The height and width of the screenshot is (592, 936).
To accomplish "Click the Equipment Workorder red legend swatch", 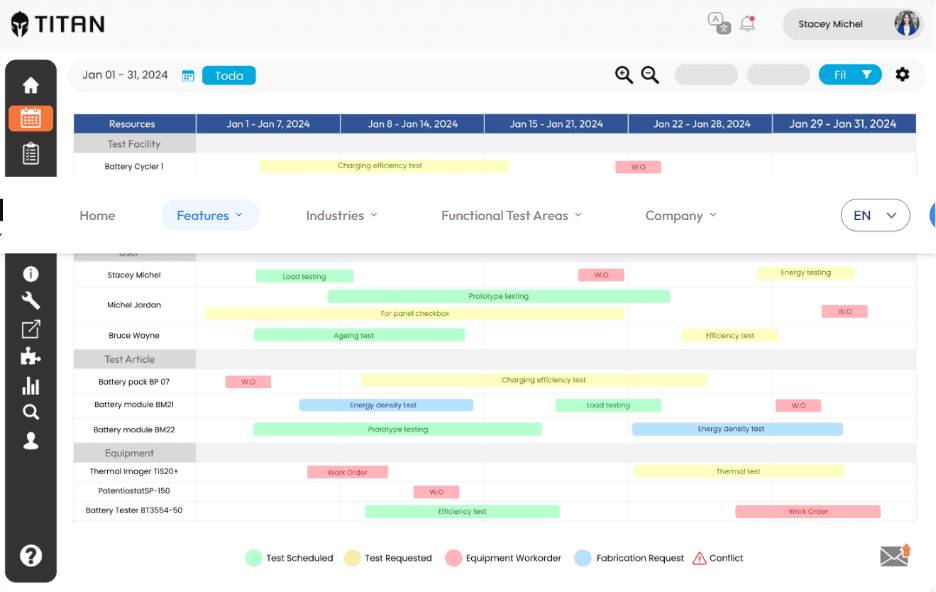I will 454,558.
